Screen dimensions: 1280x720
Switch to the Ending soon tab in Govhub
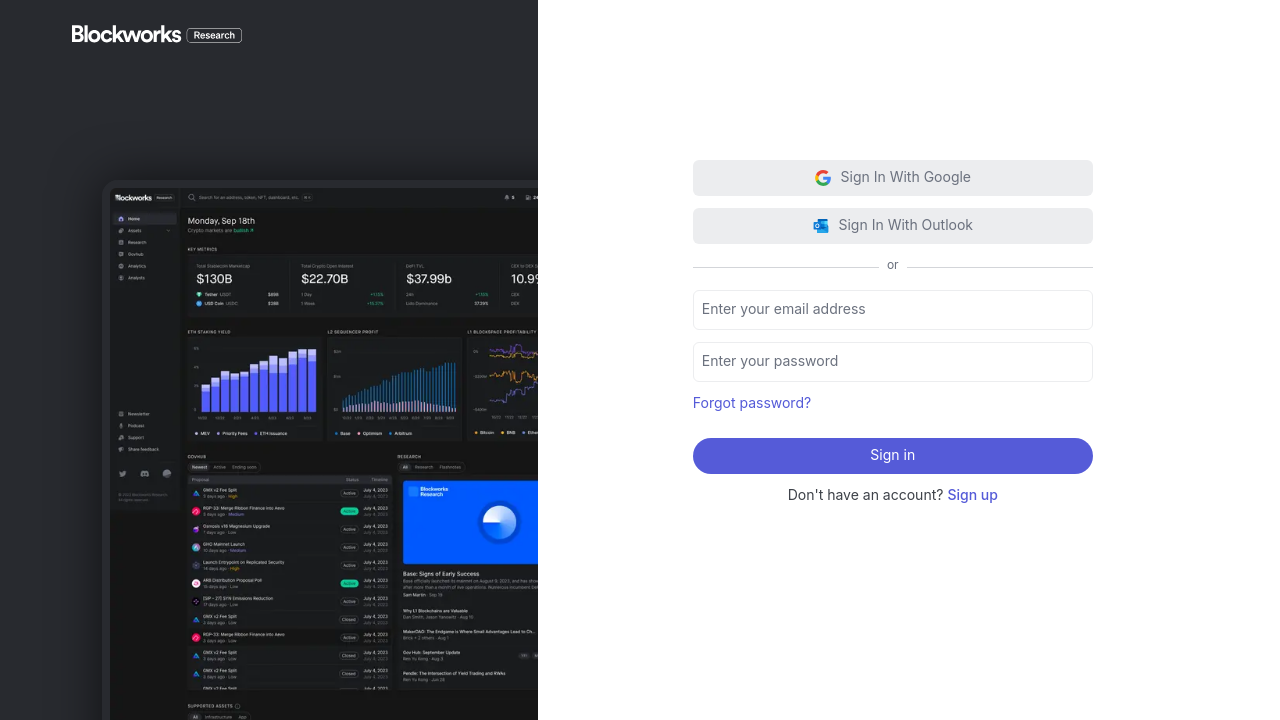(x=245, y=467)
